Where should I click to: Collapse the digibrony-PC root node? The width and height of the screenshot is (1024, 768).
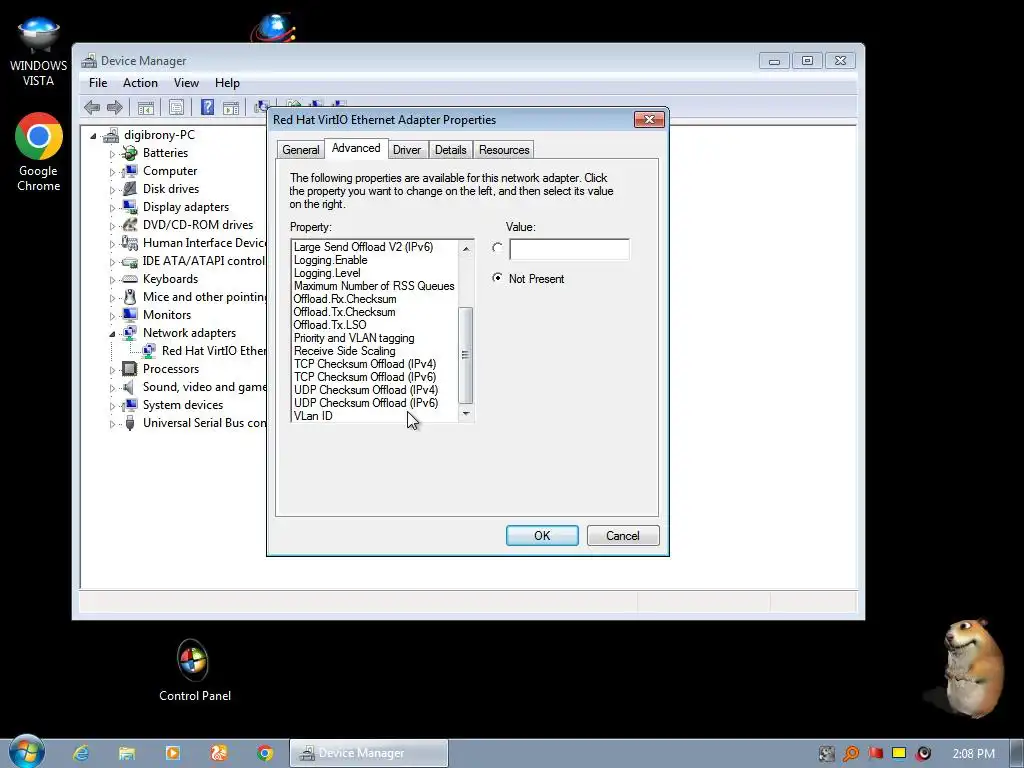click(x=93, y=136)
